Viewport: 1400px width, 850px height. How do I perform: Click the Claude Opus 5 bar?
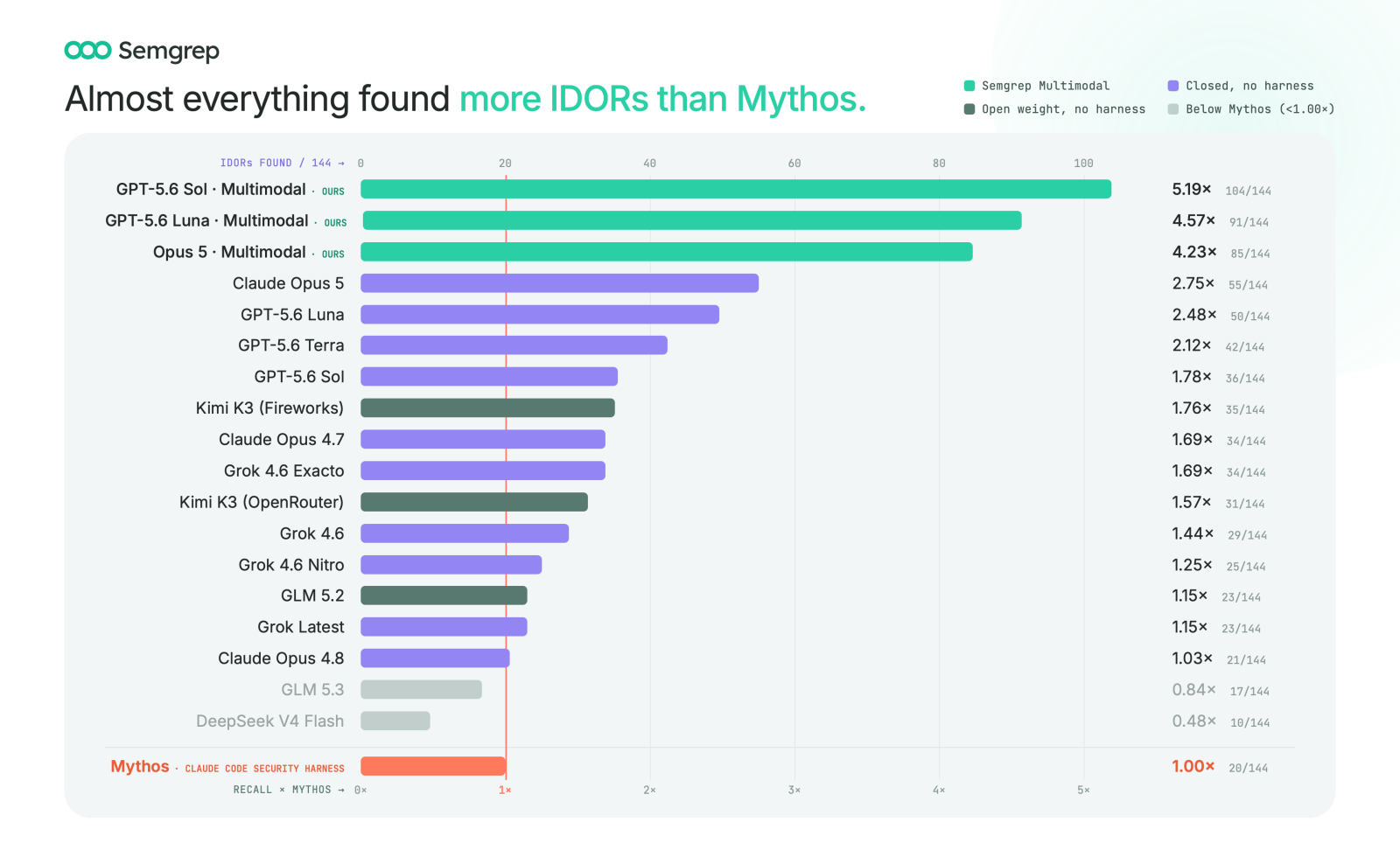[x=560, y=283]
